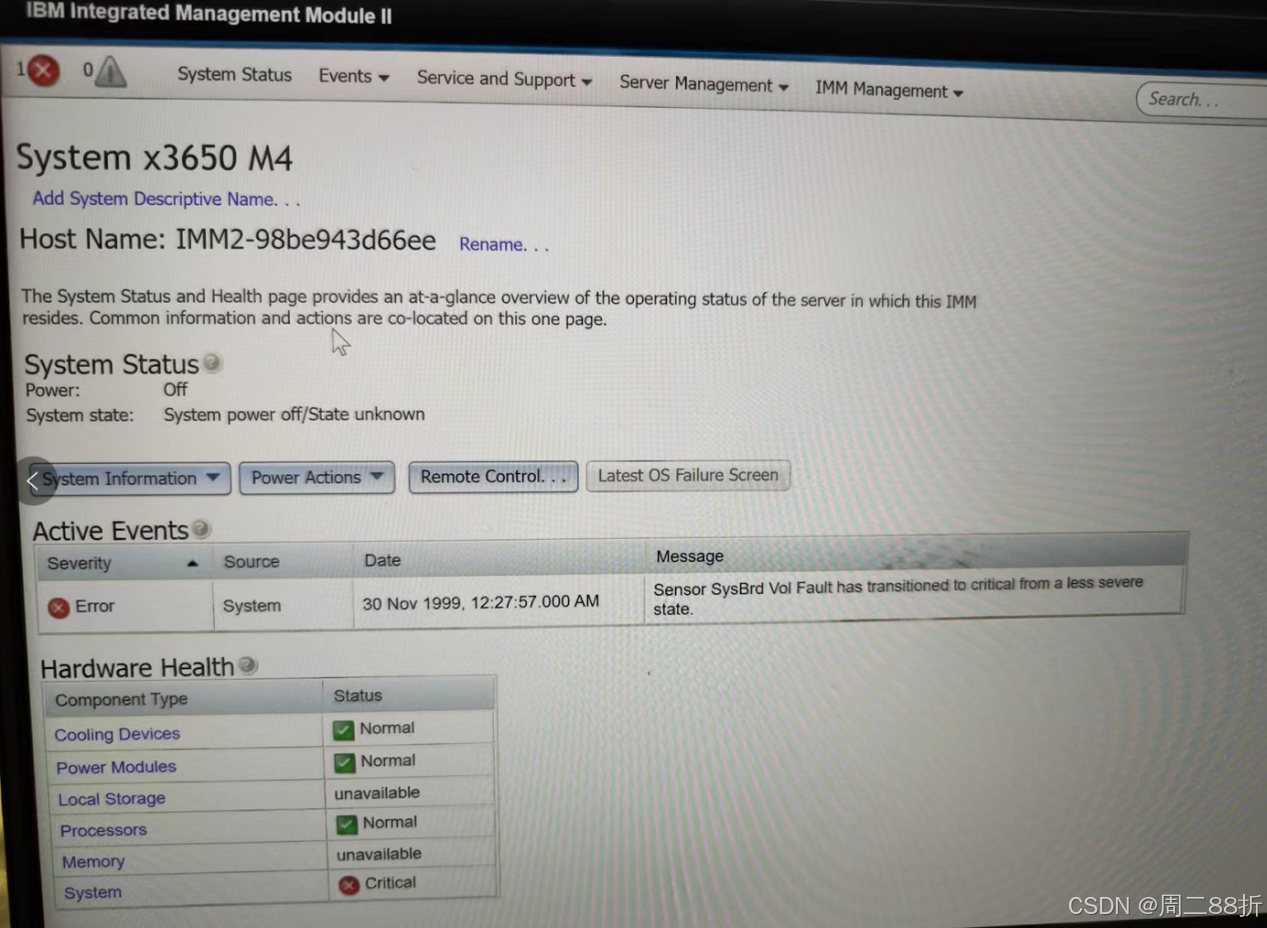The height and width of the screenshot is (928, 1267).
Task: Click the help icon beside Hardware Health heading
Action: (248, 665)
